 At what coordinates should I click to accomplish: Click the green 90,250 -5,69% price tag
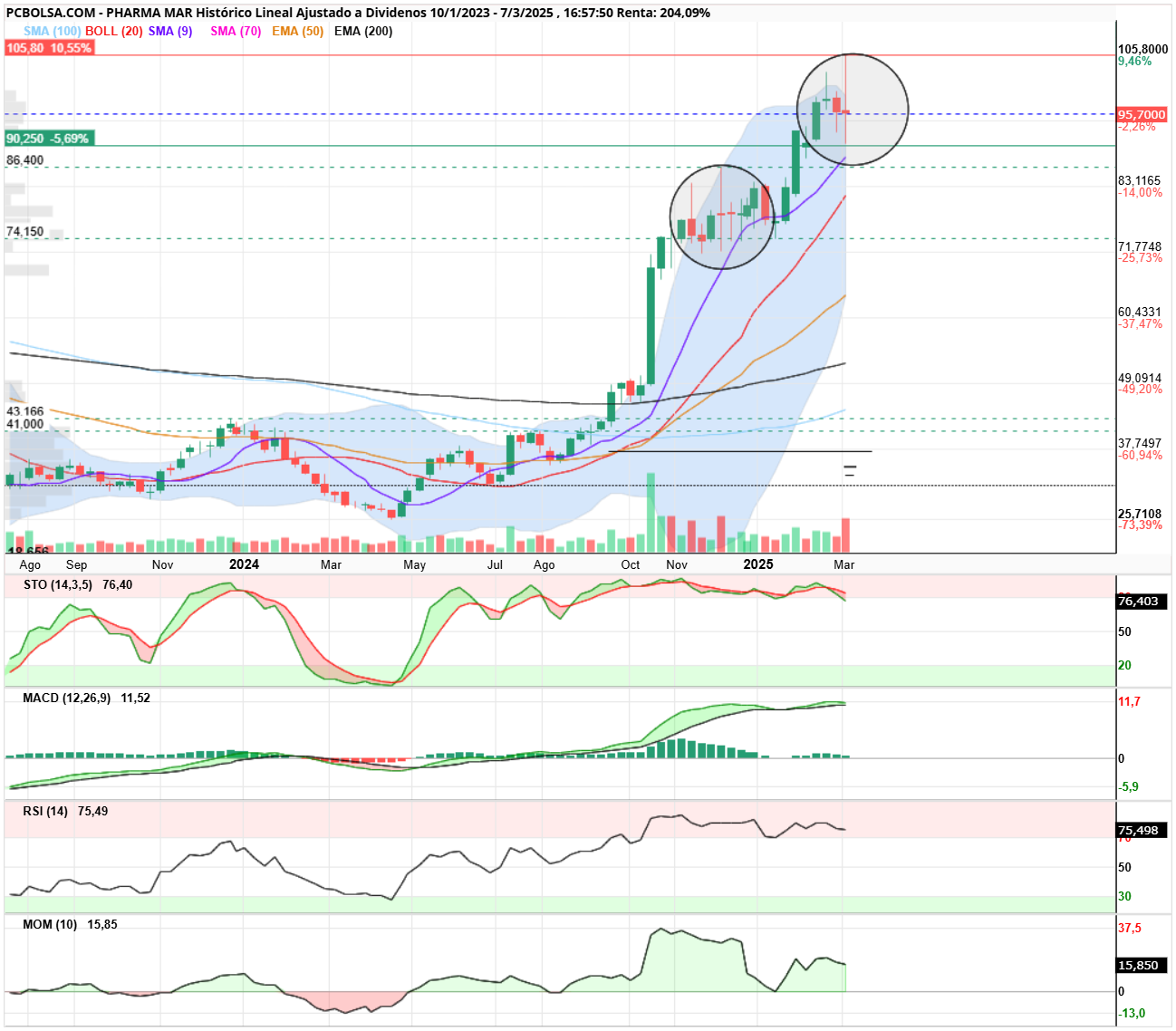[49, 139]
